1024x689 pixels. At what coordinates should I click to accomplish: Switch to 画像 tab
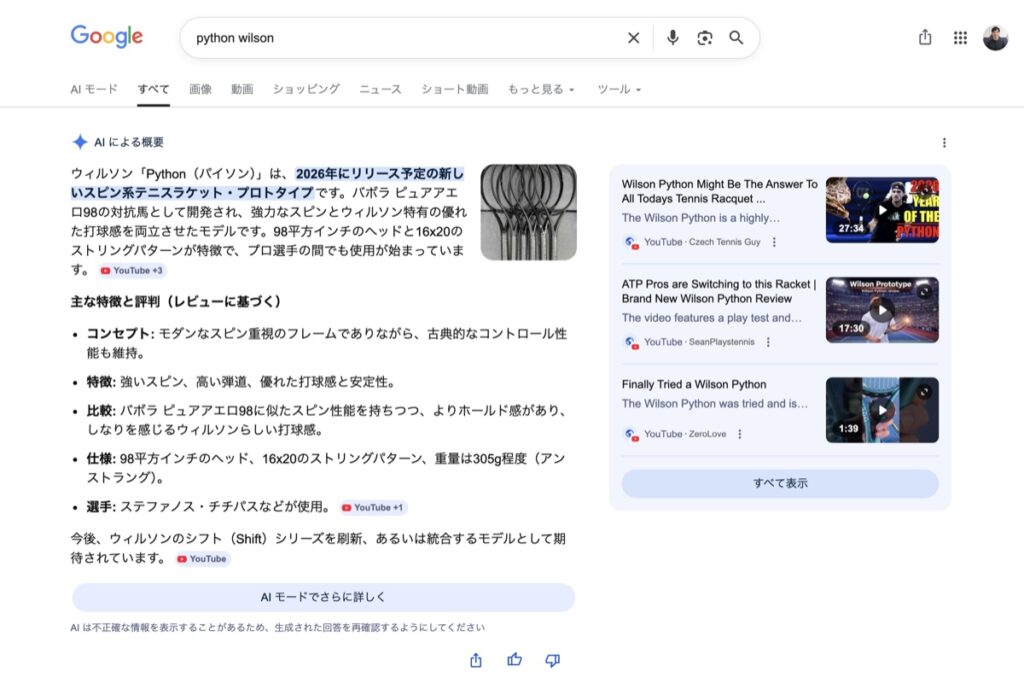click(x=200, y=89)
